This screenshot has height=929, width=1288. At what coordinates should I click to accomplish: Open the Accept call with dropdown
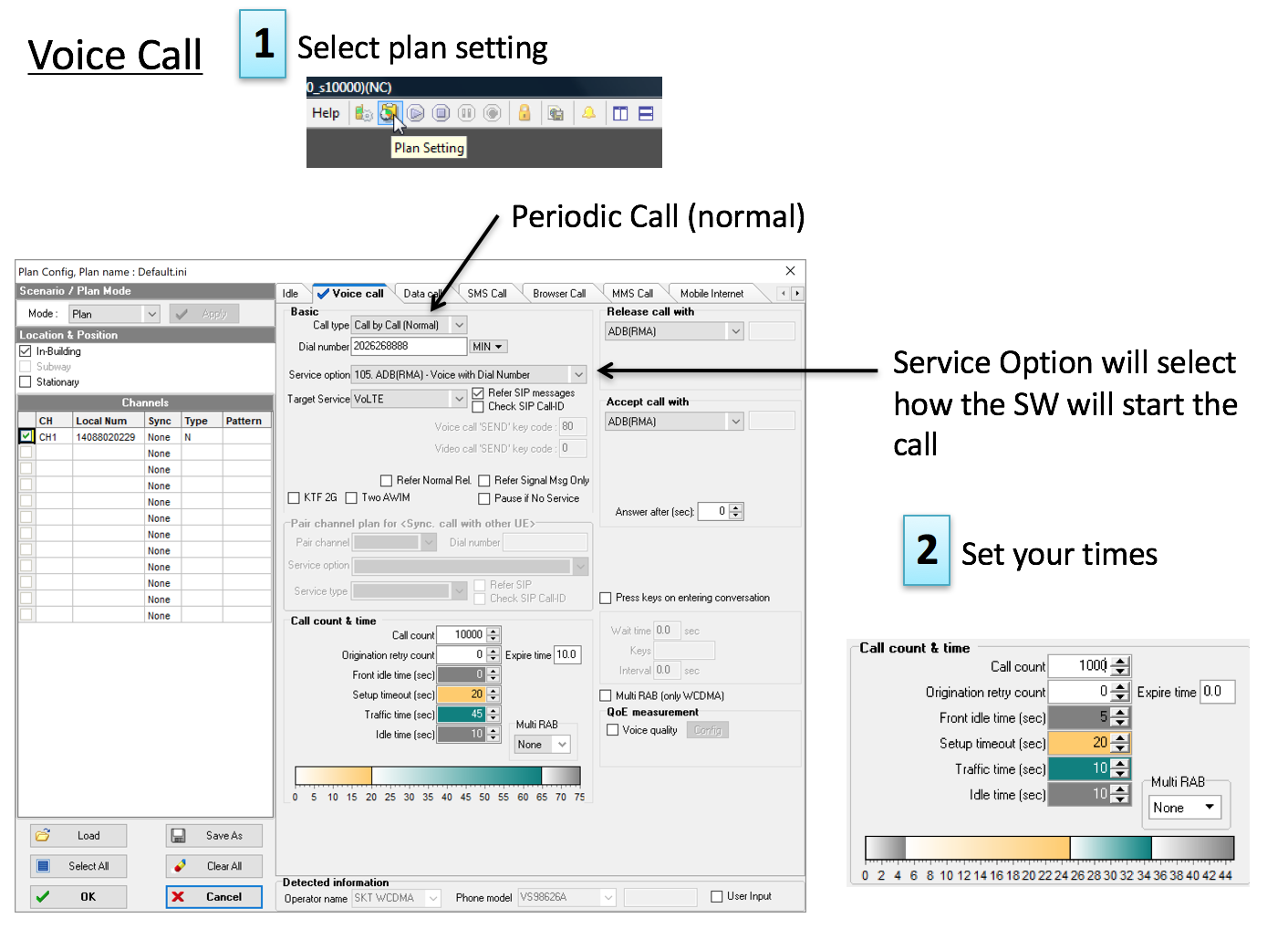click(x=674, y=422)
